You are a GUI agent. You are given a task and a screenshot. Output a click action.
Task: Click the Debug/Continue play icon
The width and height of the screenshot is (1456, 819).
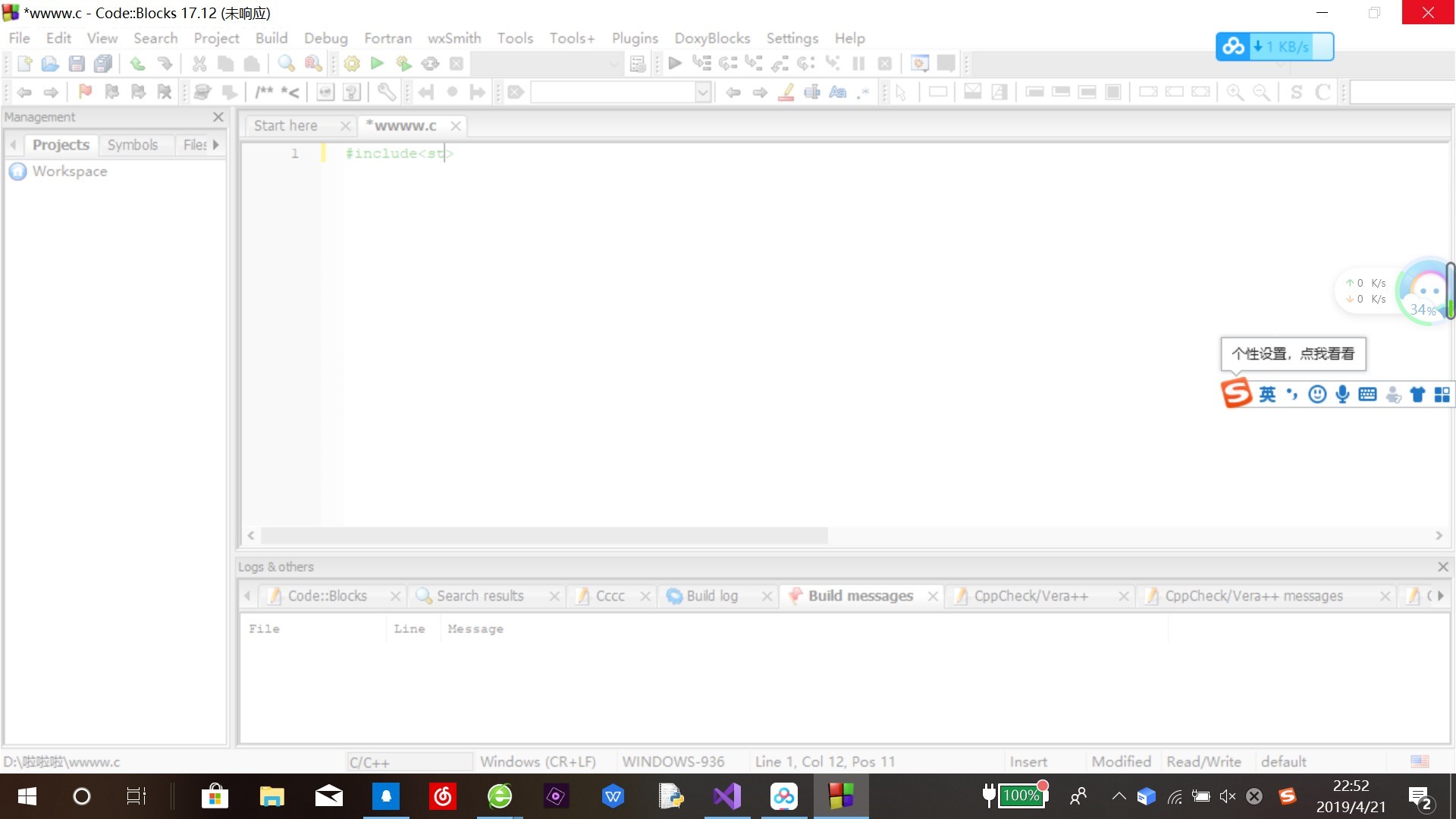click(x=675, y=64)
